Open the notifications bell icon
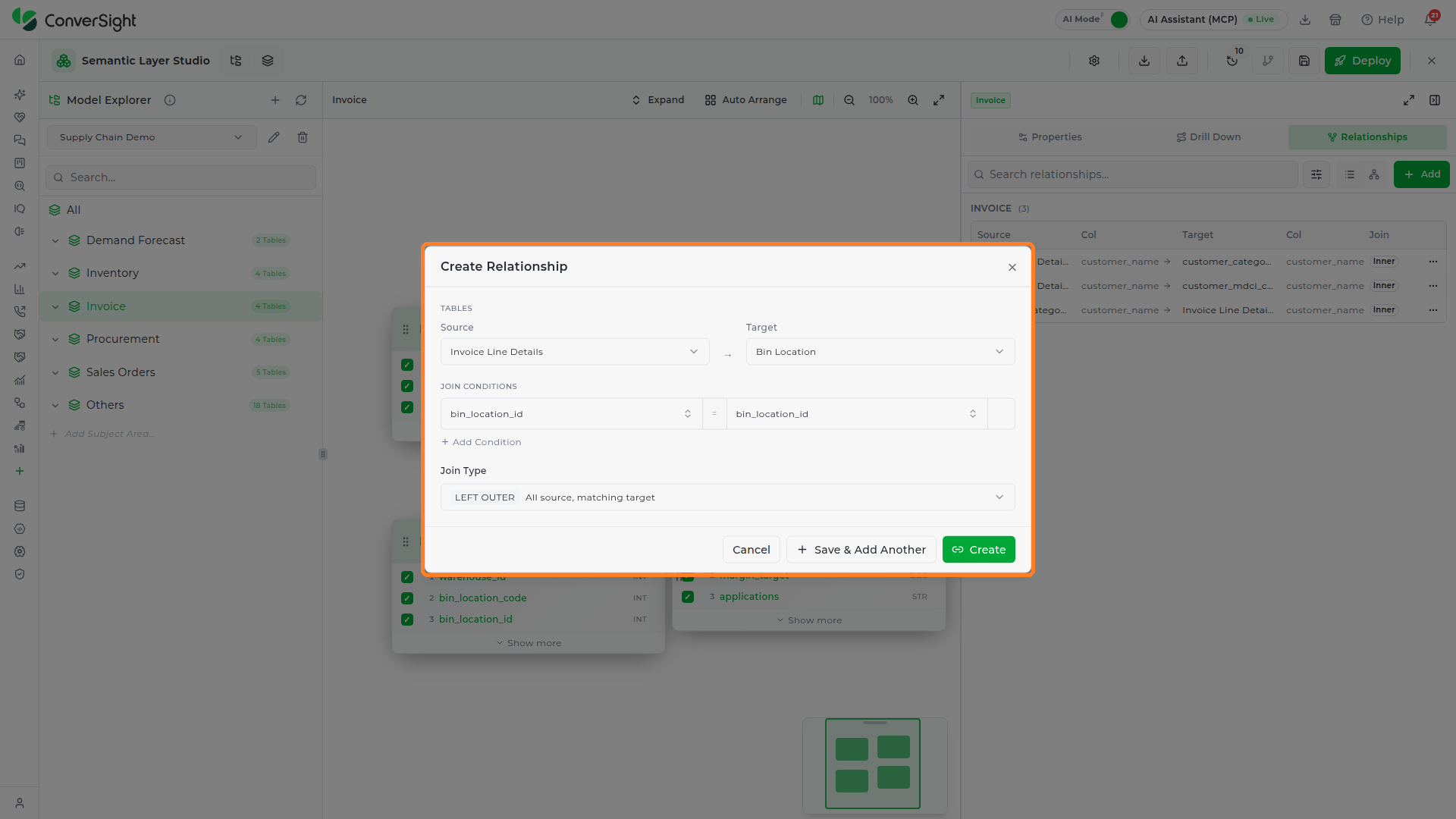The image size is (1456, 819). point(1430,20)
